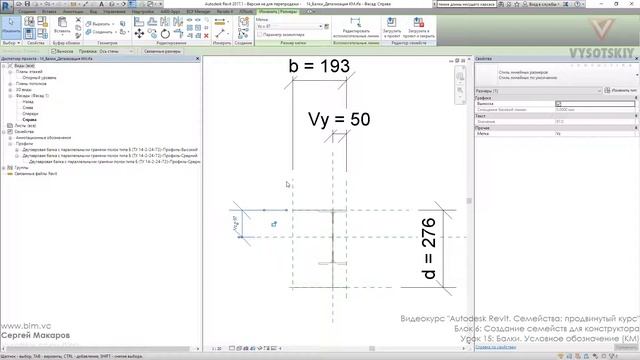This screenshot has height=360, width=640.
Task: Select the d = 276 dimension label
Action: 429,249
